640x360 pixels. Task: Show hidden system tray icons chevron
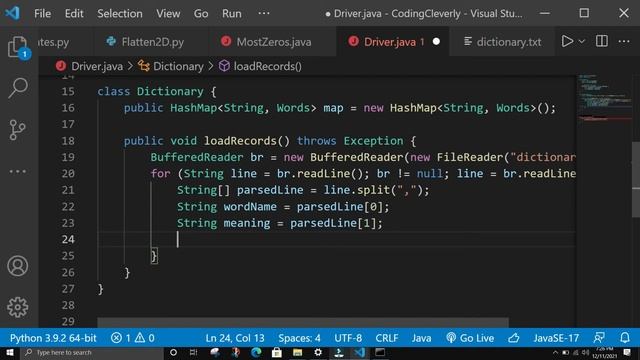(x=555, y=353)
